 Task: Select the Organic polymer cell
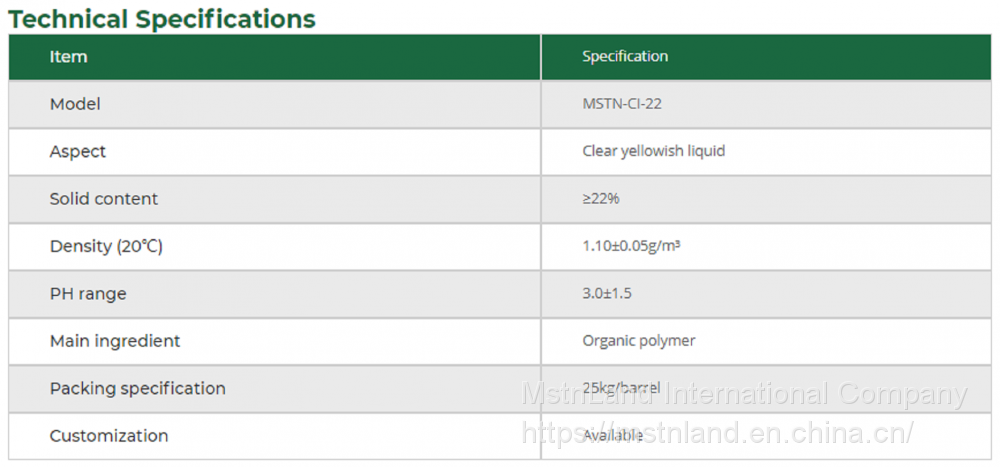(x=638, y=341)
